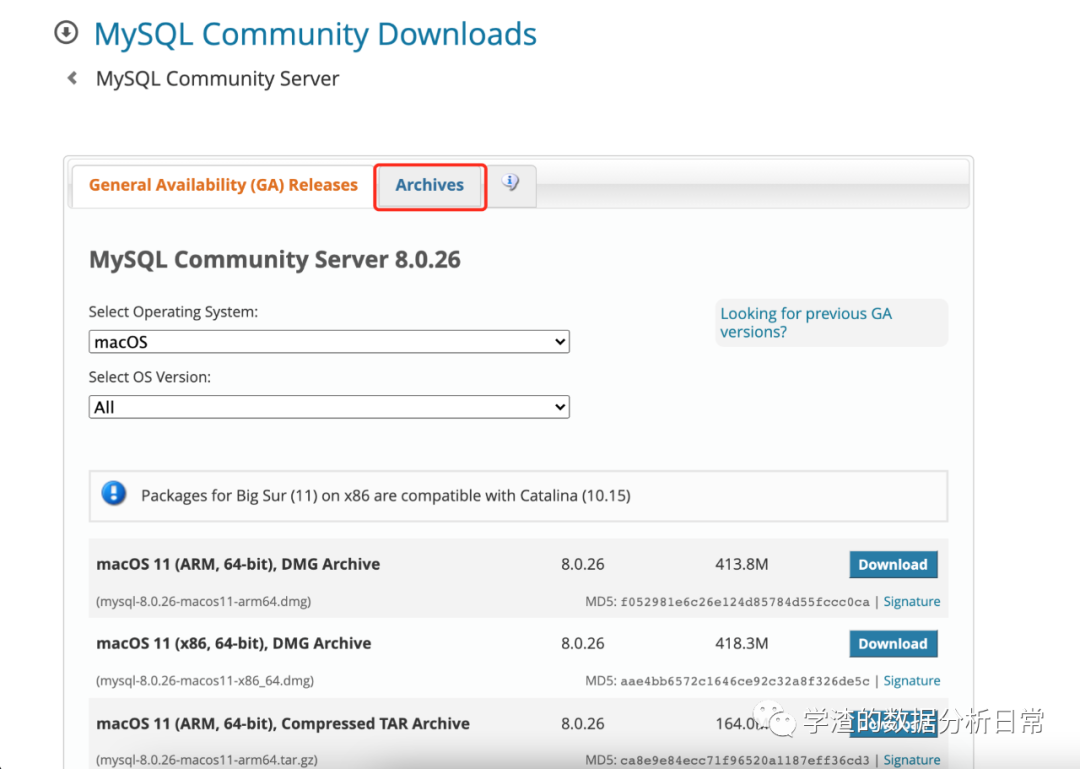Click the download circle icon beside page title
The image size is (1080, 769).
pyautogui.click(x=66, y=32)
